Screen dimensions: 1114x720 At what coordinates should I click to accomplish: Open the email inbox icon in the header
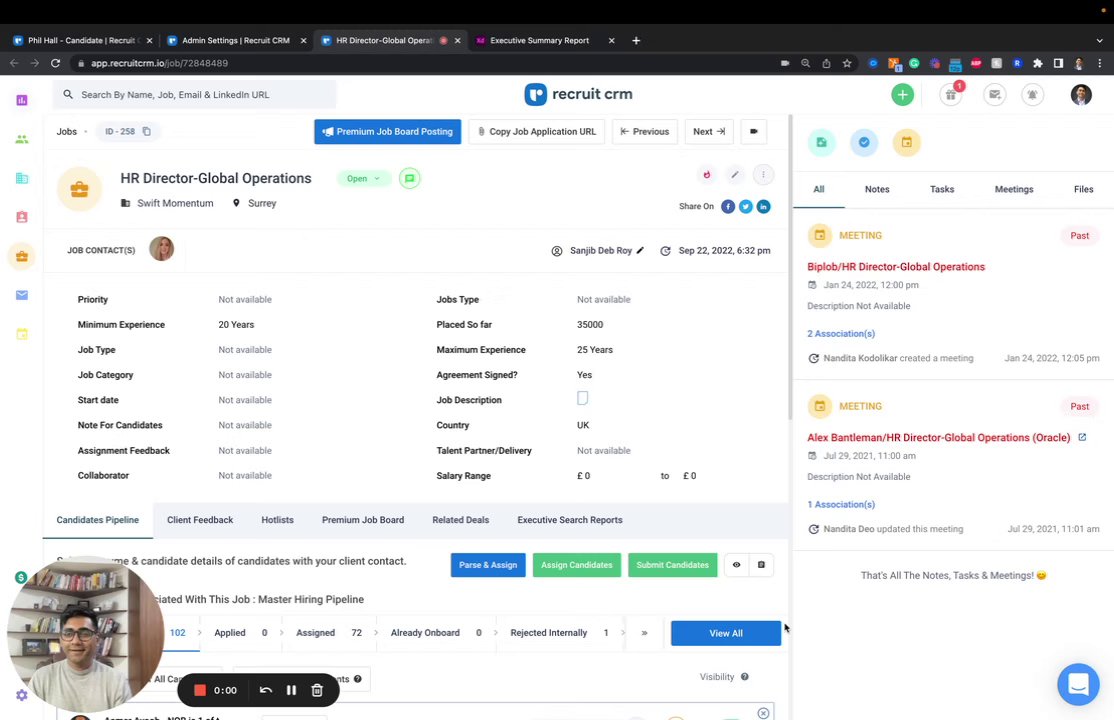pyautogui.click(x=994, y=95)
